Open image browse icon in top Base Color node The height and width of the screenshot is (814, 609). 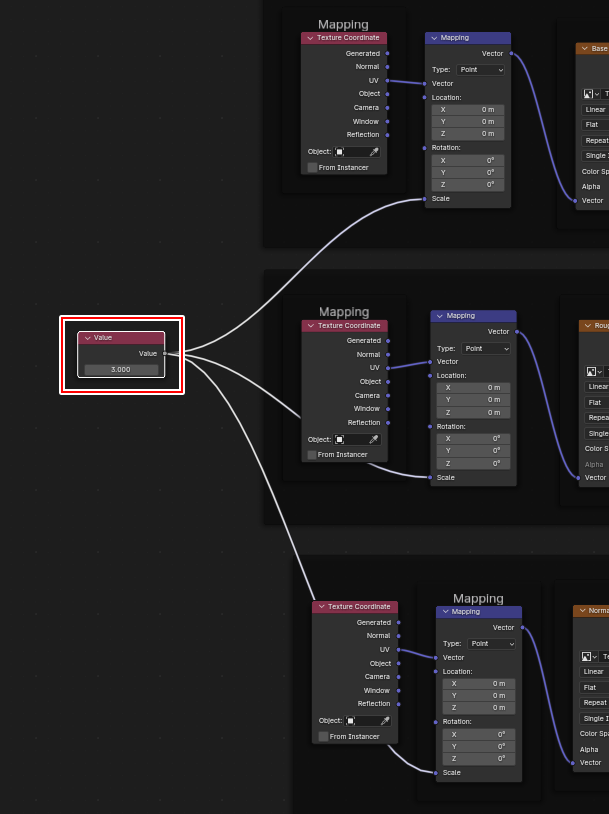click(x=590, y=93)
